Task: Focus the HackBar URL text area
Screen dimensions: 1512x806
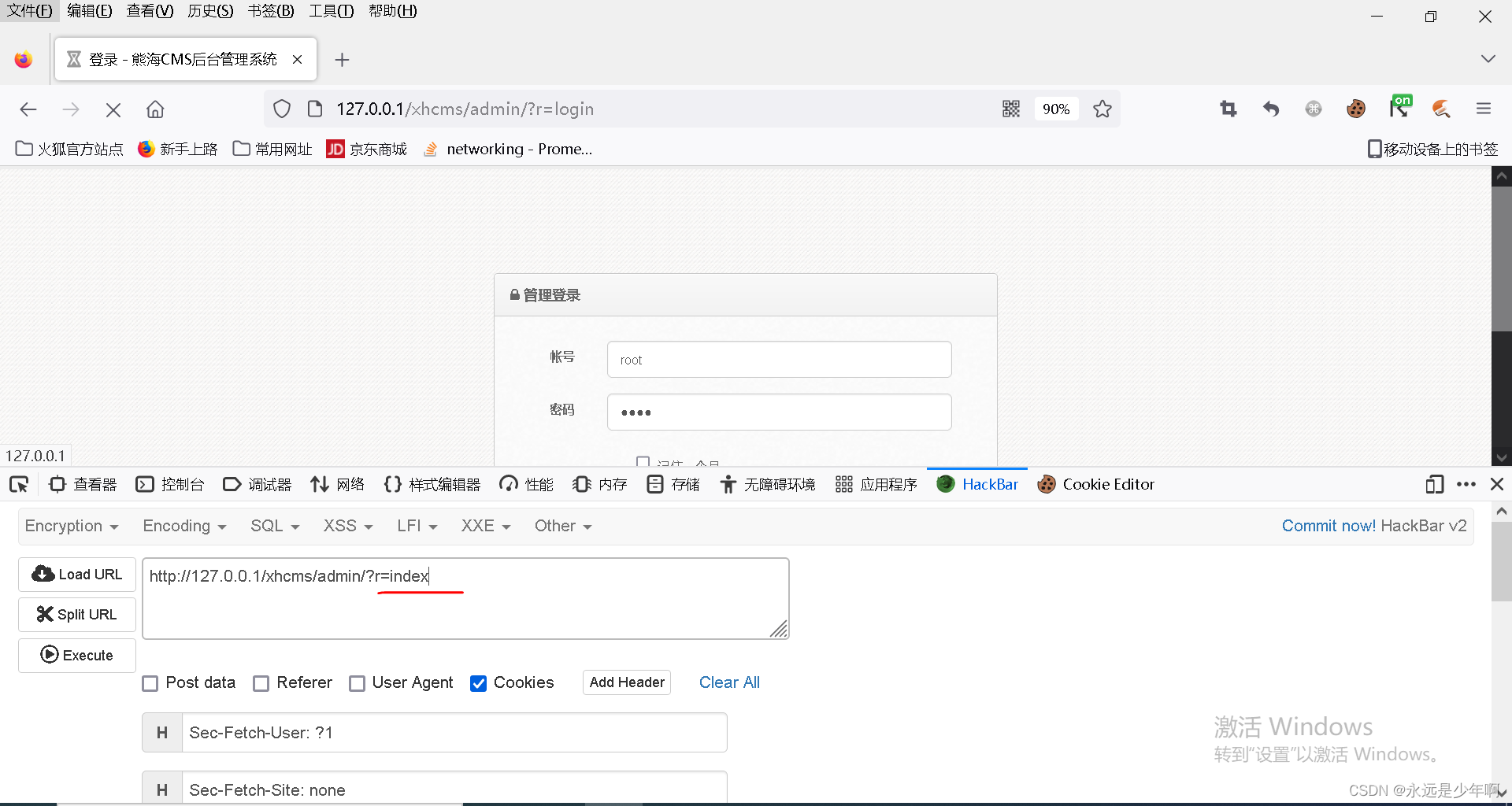Action: click(x=465, y=598)
